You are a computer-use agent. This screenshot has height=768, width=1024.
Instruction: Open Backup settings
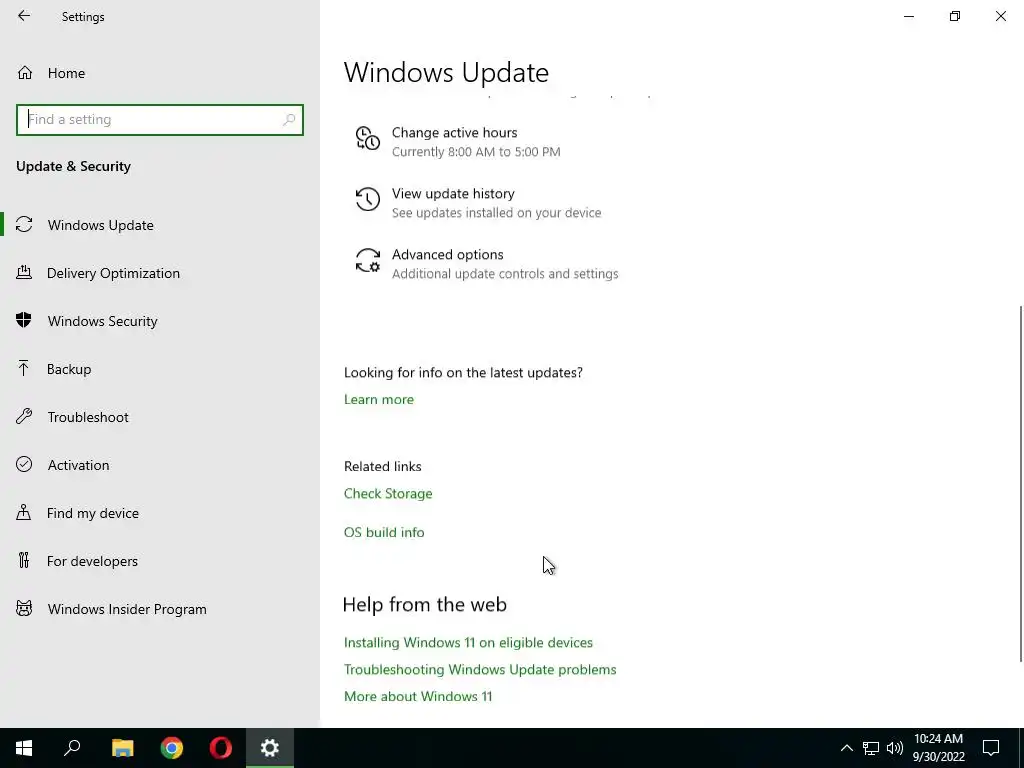tap(69, 369)
